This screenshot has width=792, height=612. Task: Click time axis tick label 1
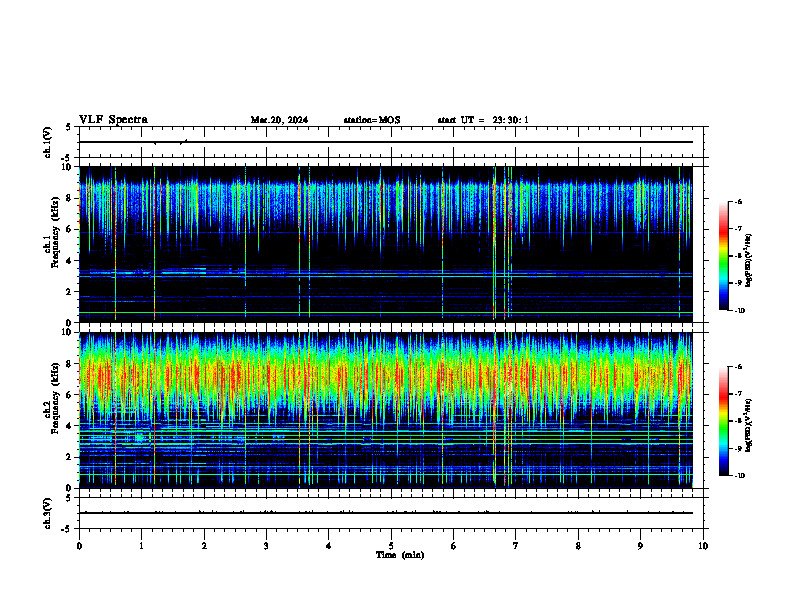[x=141, y=546]
